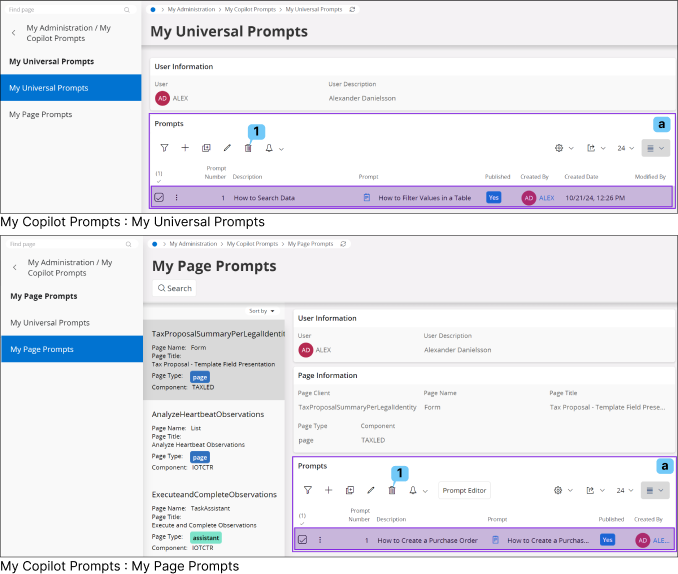Viewport: 678px width, 574px height.
Task: Toggle the How to Create a Purchase Order checkbox
Action: tap(303, 540)
